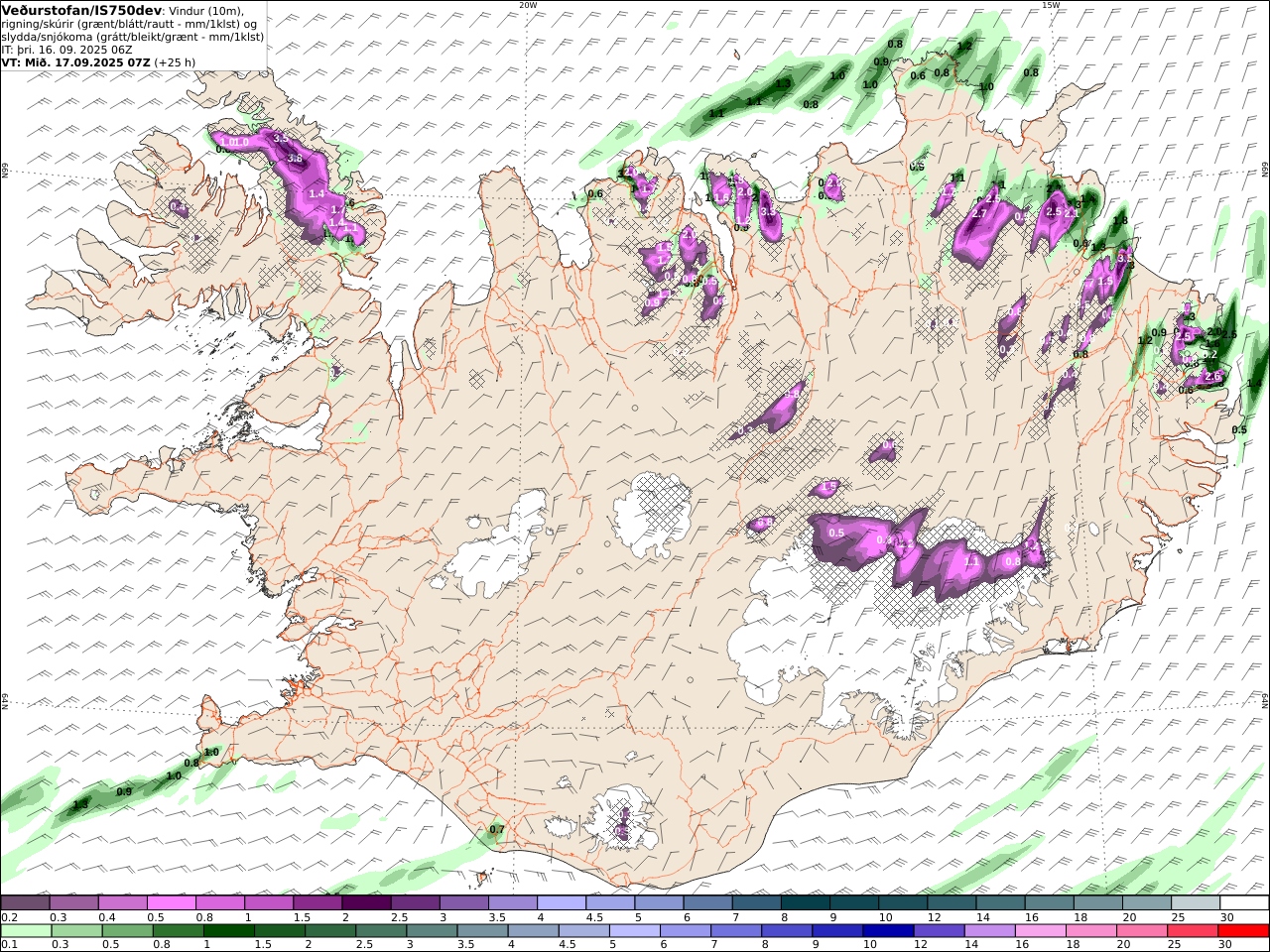Image resolution: width=1270 pixels, height=952 pixels.
Task: Select the valid time 'VT: Mið. 17.09.2025 07Z'
Action: (76, 61)
